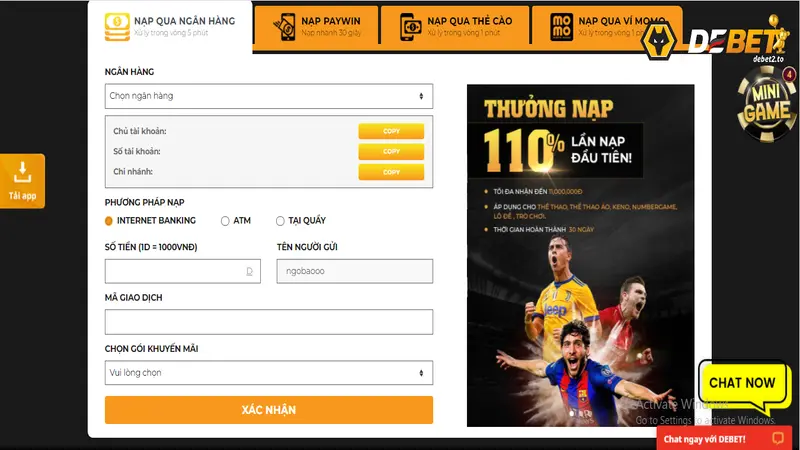The width and height of the screenshot is (800, 450).
Task: Copy the Chủ tài khoản value
Action: pos(391,131)
